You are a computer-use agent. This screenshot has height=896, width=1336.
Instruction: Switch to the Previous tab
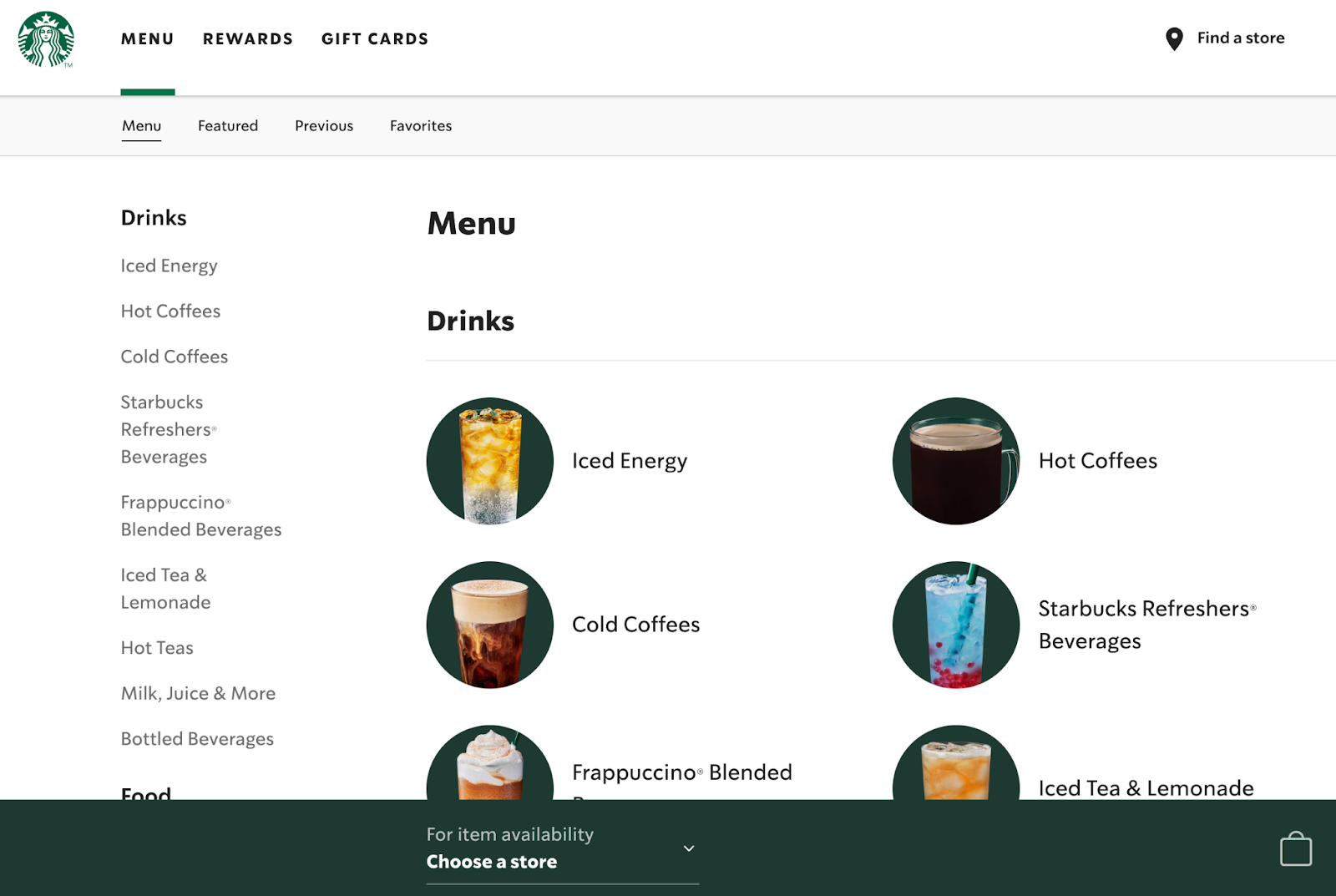coord(324,125)
